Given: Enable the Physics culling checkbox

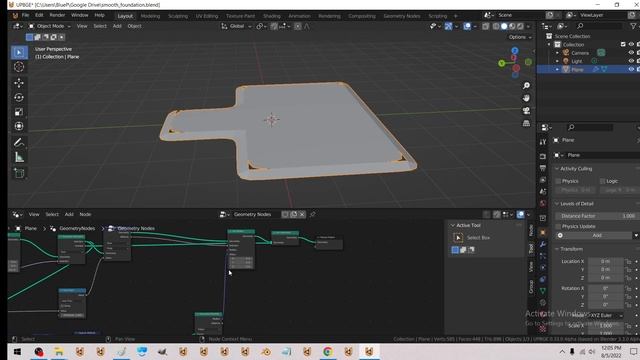Looking at the screenshot, I should (558, 181).
